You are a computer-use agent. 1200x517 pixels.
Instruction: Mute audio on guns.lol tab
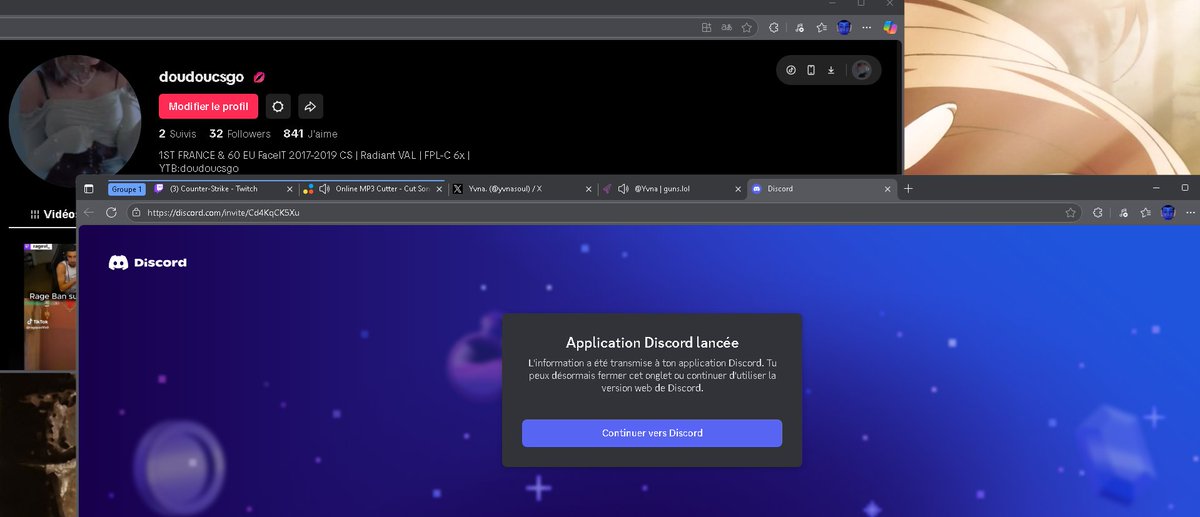(x=623, y=188)
